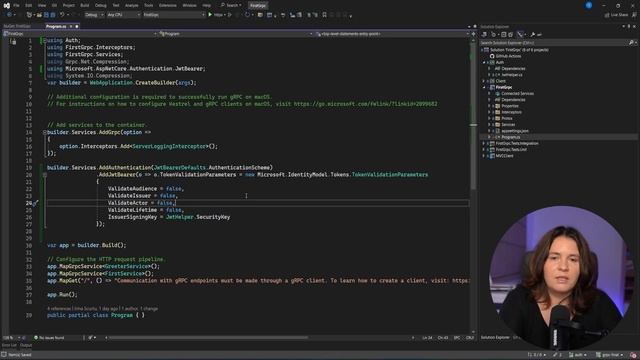Click the Auth repository indicator in status bar
This screenshot has width=640, height=360.
(x=578, y=355)
